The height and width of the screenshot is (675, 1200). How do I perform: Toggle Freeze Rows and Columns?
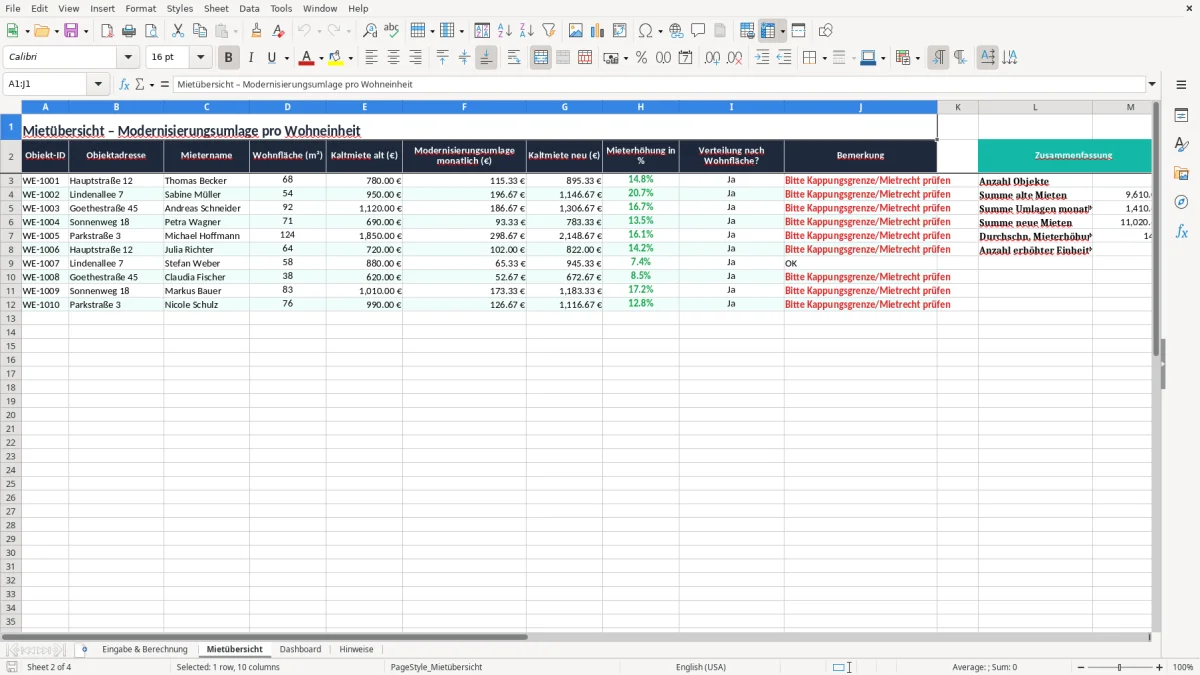click(x=767, y=31)
